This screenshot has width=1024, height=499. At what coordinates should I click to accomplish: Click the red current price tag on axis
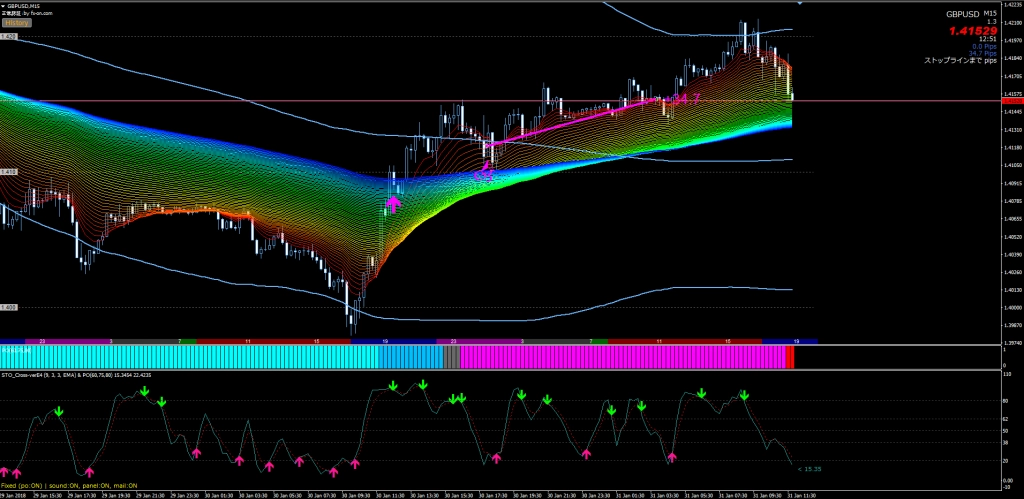tap(1010, 102)
